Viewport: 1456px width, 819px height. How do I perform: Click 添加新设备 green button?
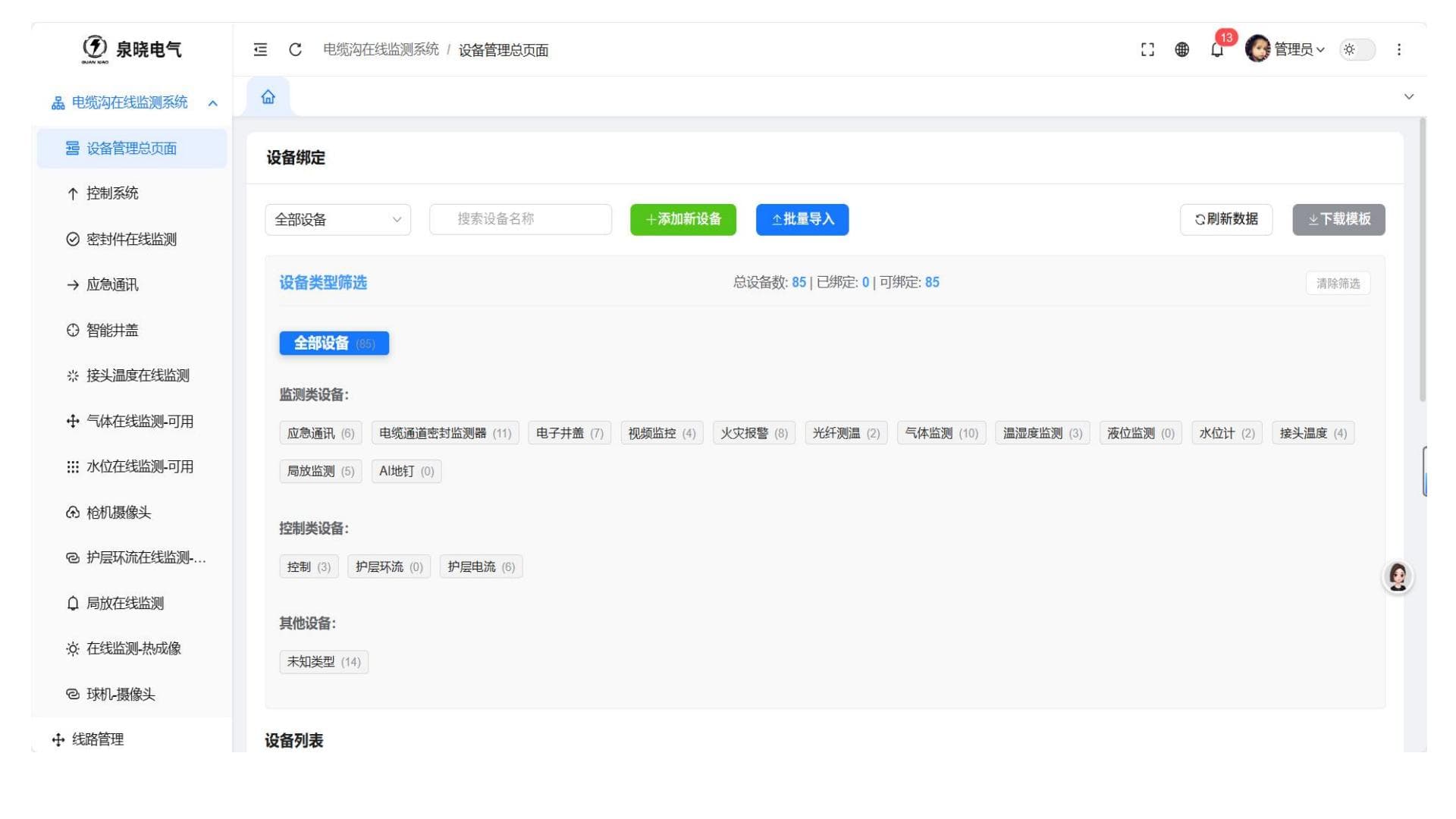click(682, 219)
